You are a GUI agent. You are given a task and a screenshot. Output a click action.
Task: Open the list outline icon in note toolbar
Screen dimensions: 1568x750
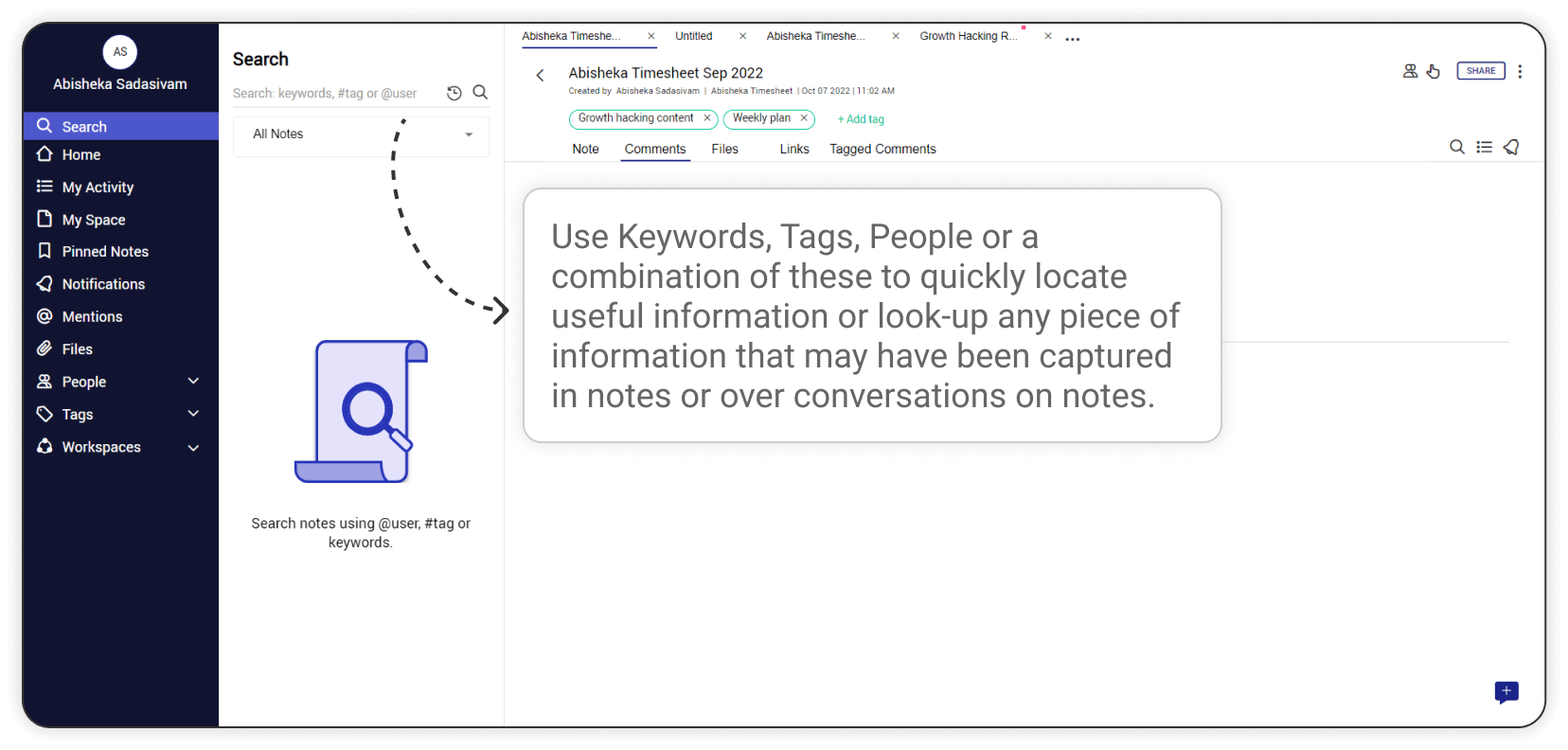1484,147
